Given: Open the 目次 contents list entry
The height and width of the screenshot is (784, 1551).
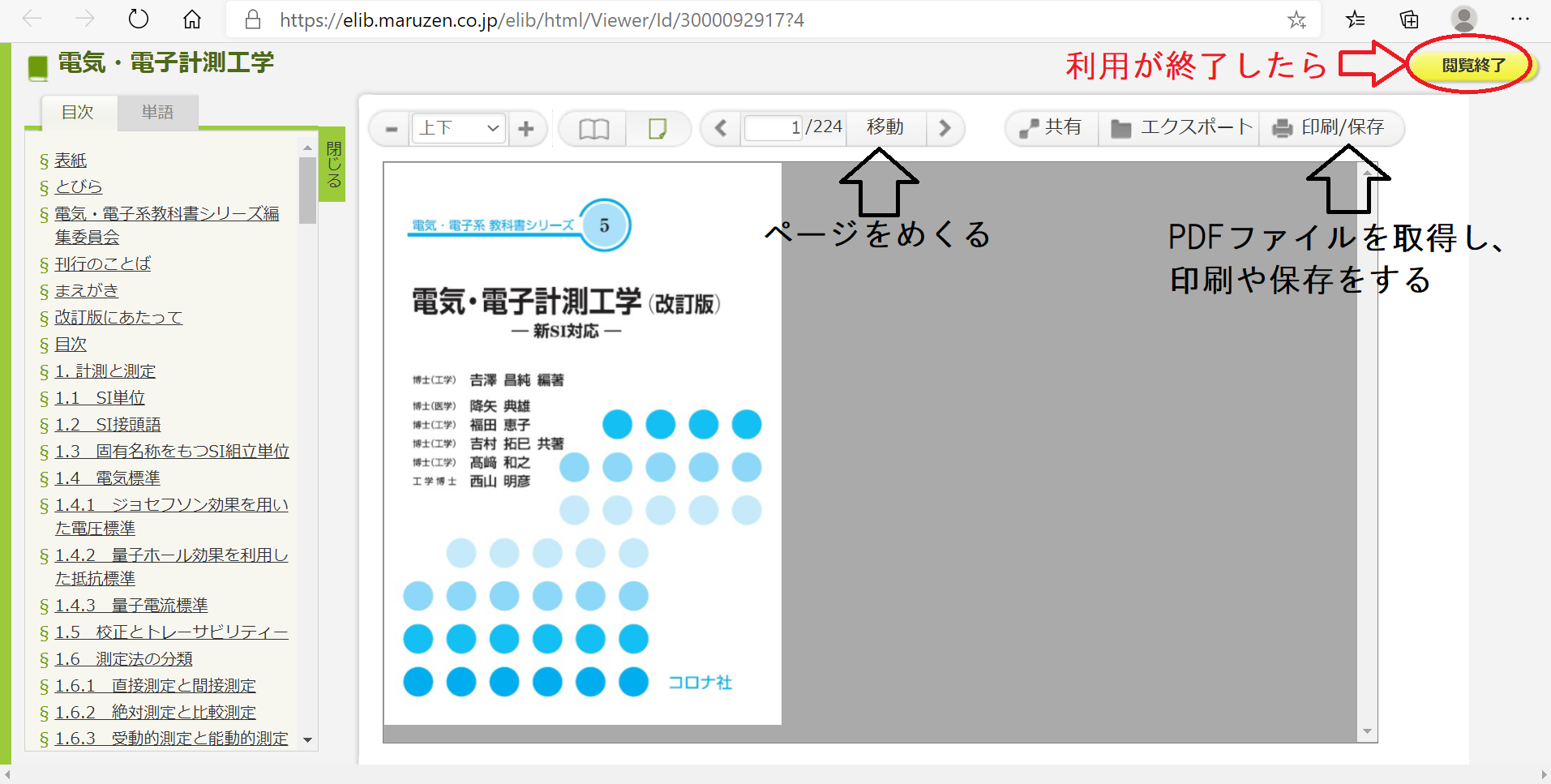Looking at the screenshot, I should (x=71, y=344).
